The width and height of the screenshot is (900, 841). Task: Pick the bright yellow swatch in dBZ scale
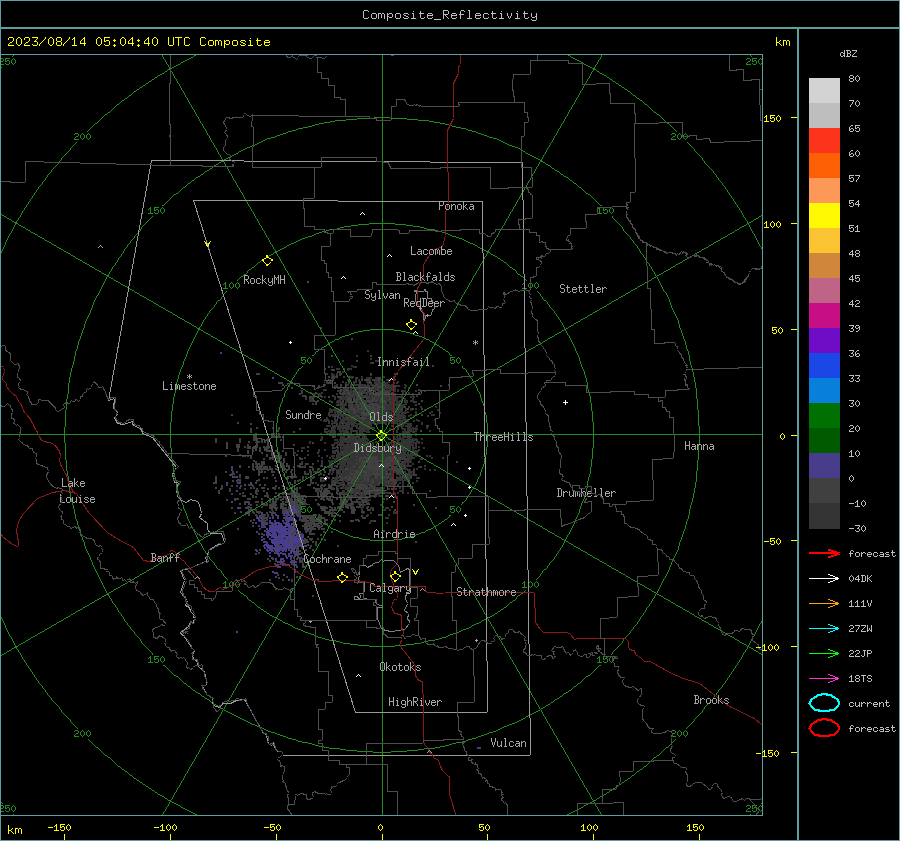[824, 215]
